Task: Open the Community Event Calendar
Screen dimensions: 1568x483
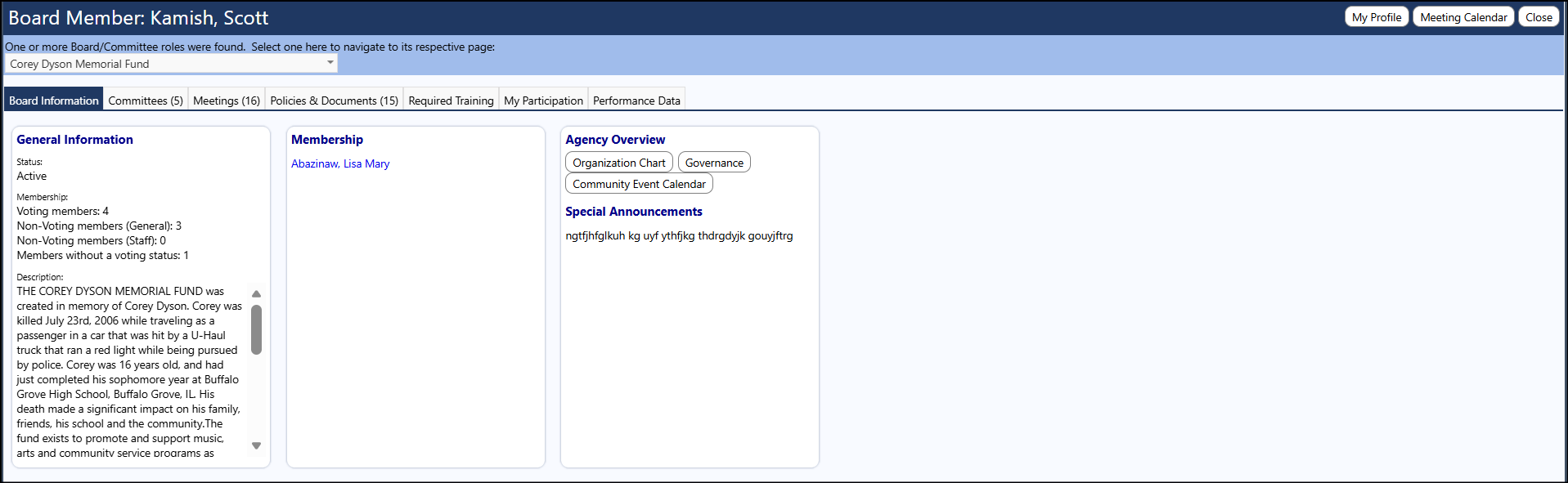Action: pos(639,184)
